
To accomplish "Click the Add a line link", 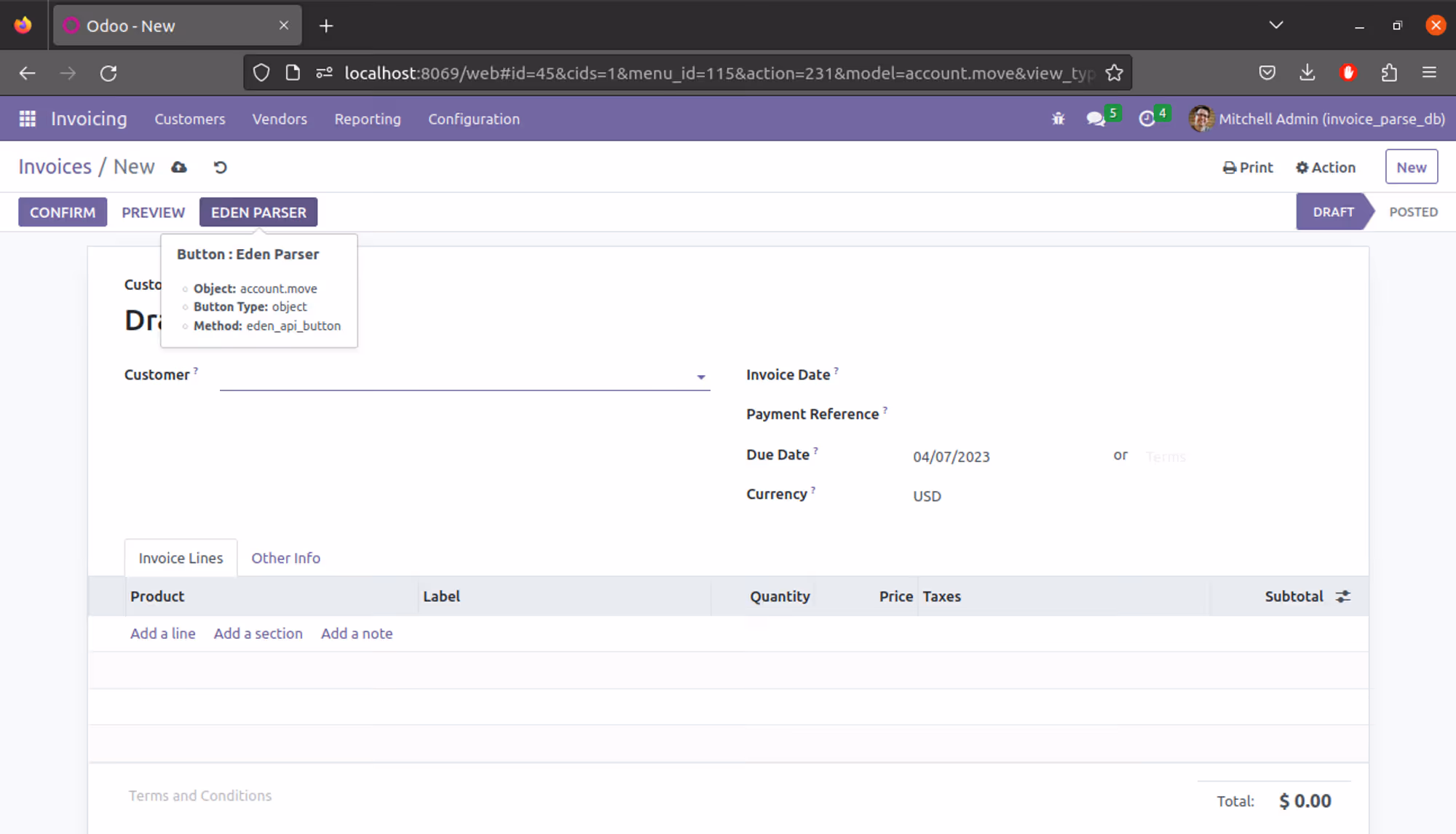I will tap(162, 634).
